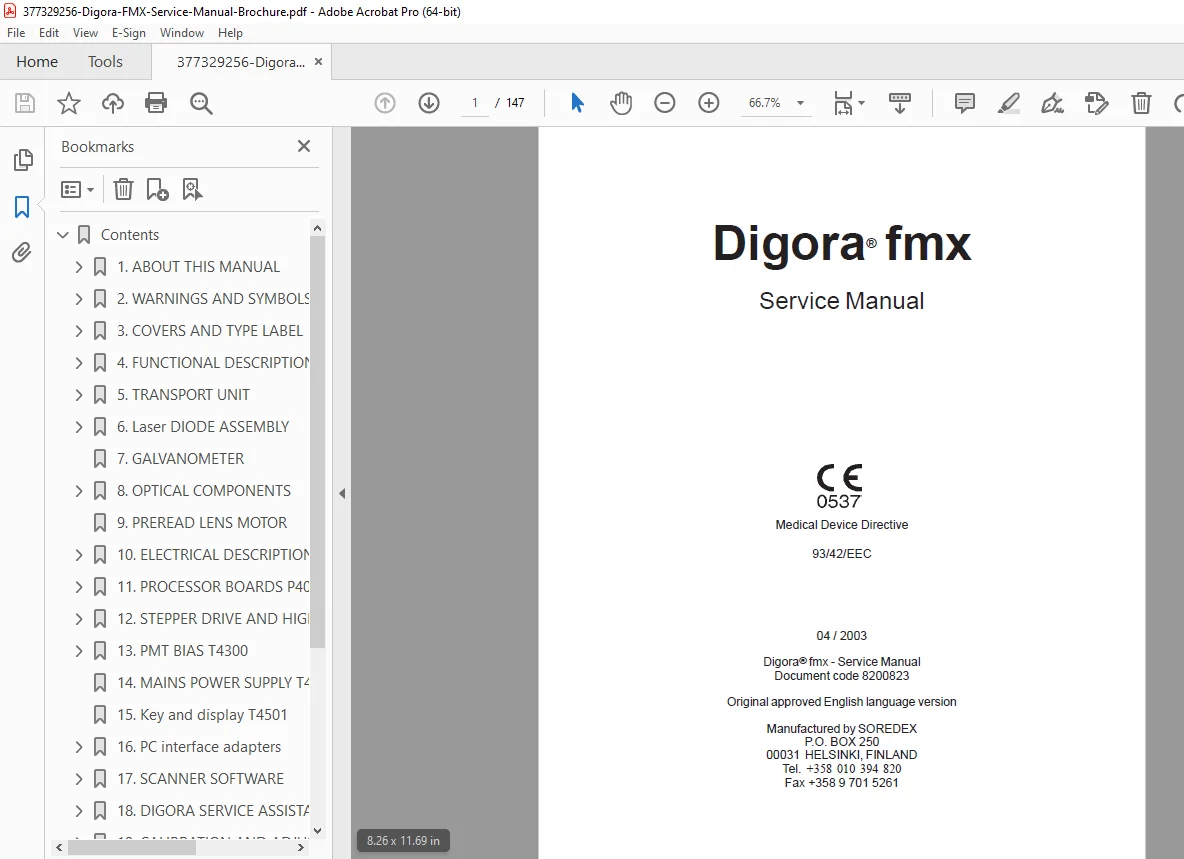Viewport: 1184px width, 859px height.
Task: Close the 377329256-Digora document tab
Action: (x=319, y=62)
